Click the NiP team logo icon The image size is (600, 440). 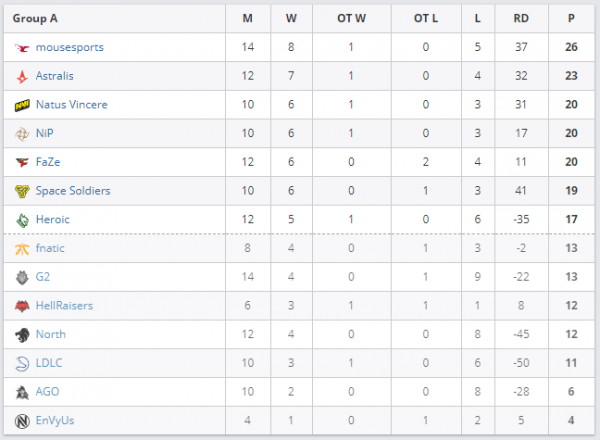coord(22,133)
